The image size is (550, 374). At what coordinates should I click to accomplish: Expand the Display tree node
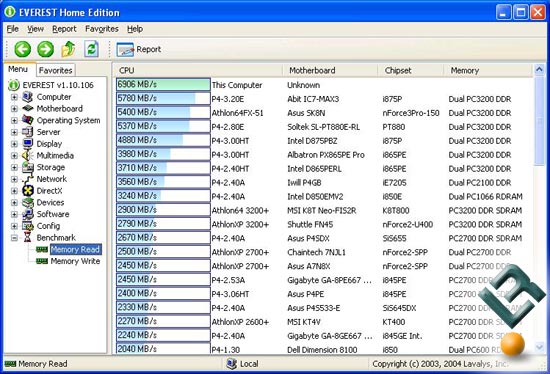pos(14,144)
